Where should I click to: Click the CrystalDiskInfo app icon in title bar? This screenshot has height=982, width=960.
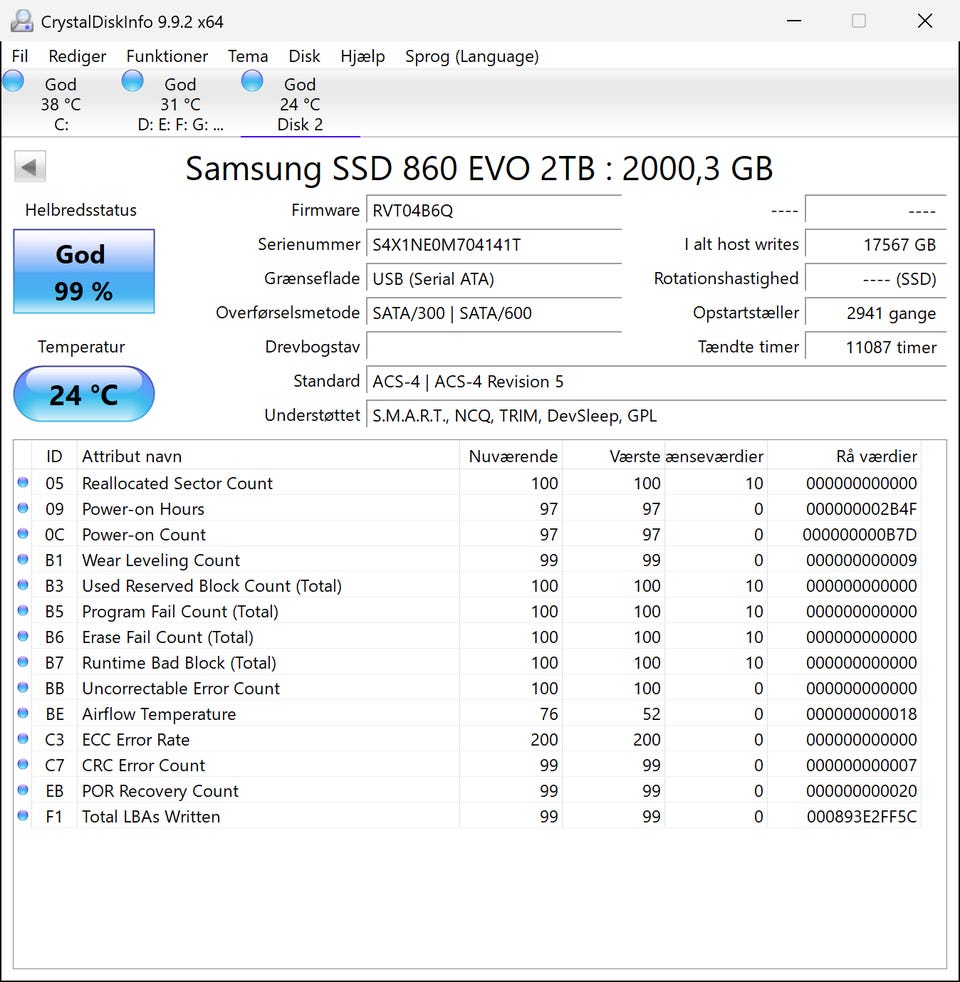[21, 21]
